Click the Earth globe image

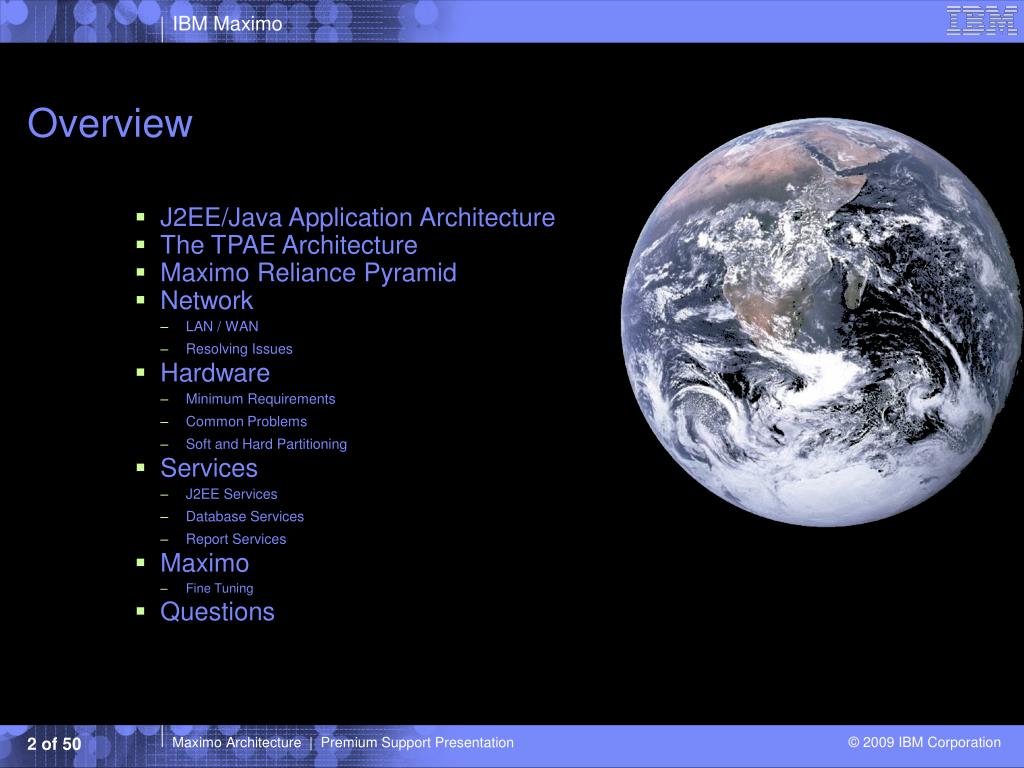822,322
